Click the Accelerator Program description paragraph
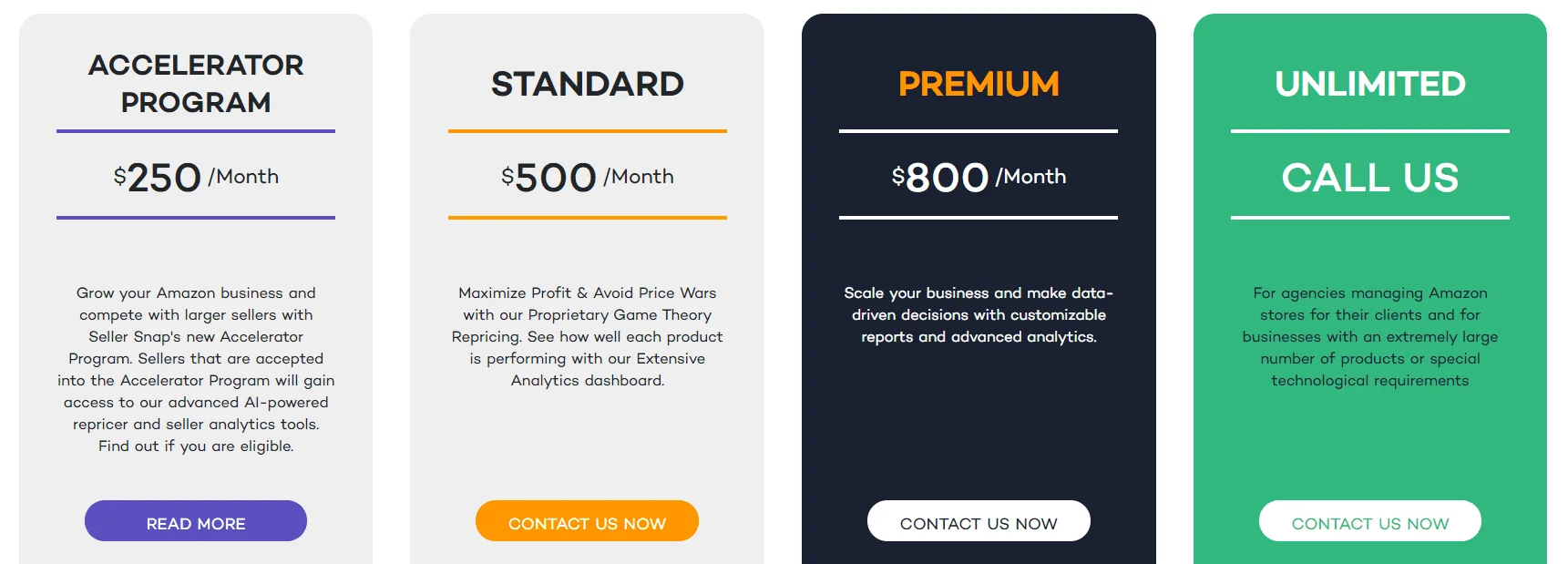This screenshot has height=564, width=1568. coord(196,369)
